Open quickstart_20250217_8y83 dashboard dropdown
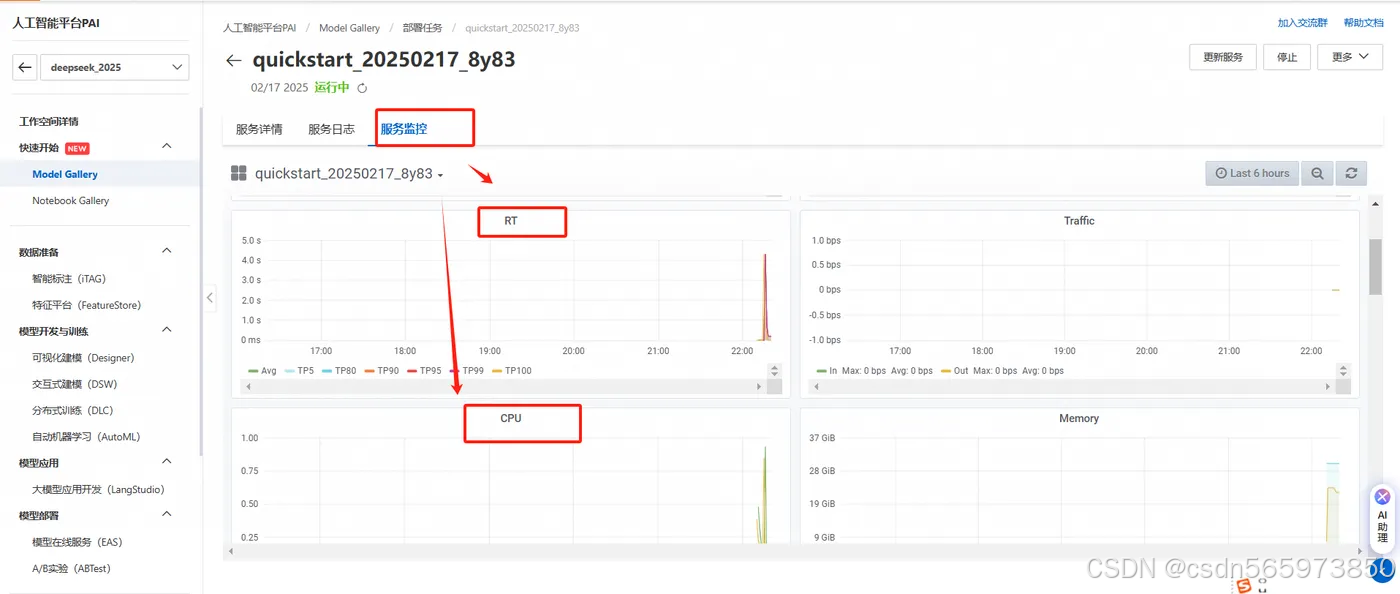Viewport: 1400px width, 594px height. (x=349, y=174)
